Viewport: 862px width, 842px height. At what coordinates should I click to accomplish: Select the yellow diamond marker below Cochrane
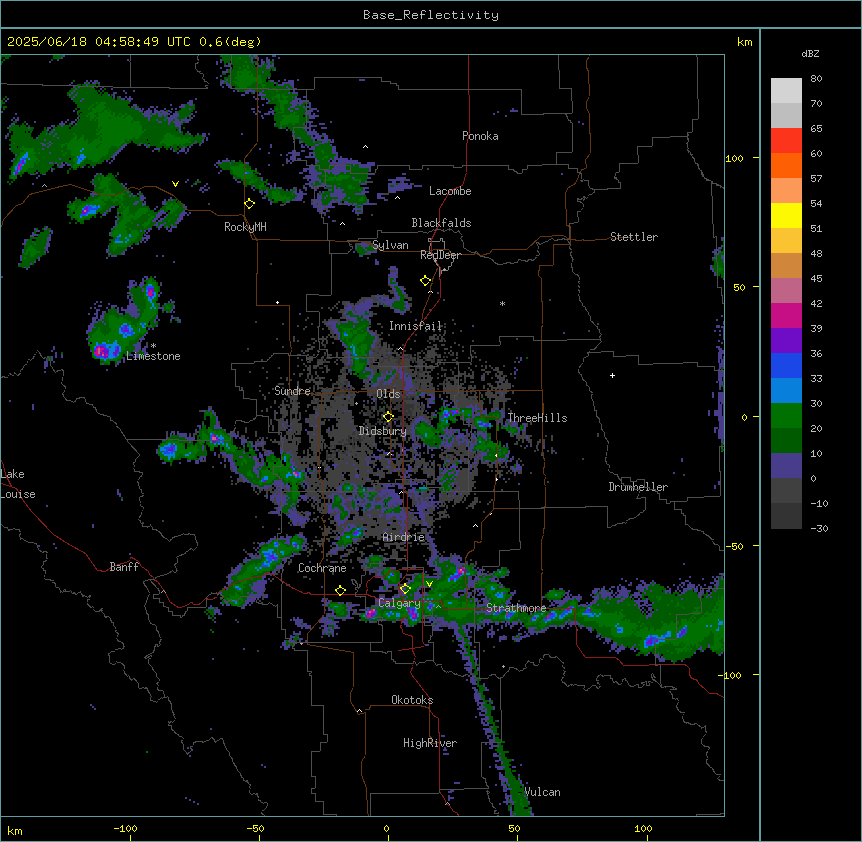pyautogui.click(x=340, y=591)
